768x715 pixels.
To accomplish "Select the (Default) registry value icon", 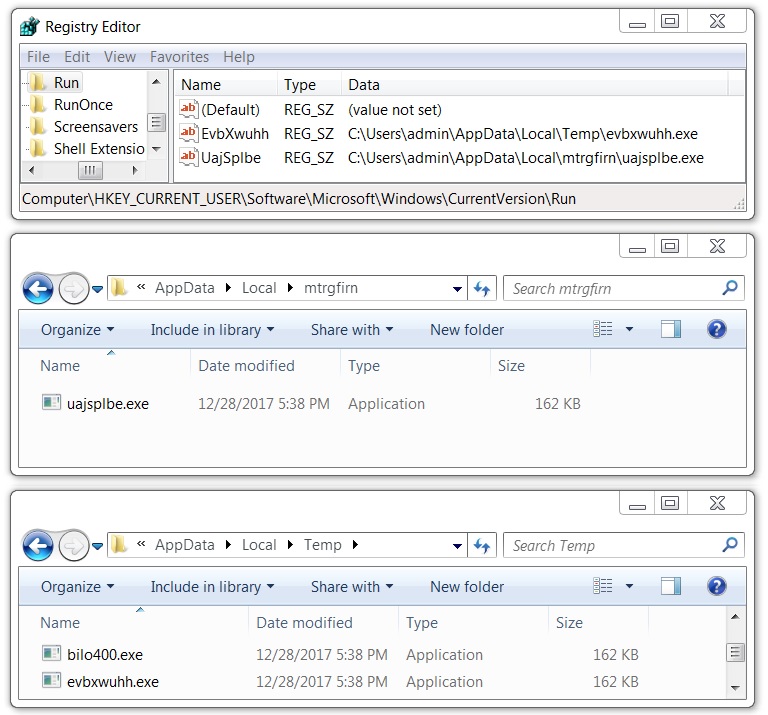I will [188, 109].
